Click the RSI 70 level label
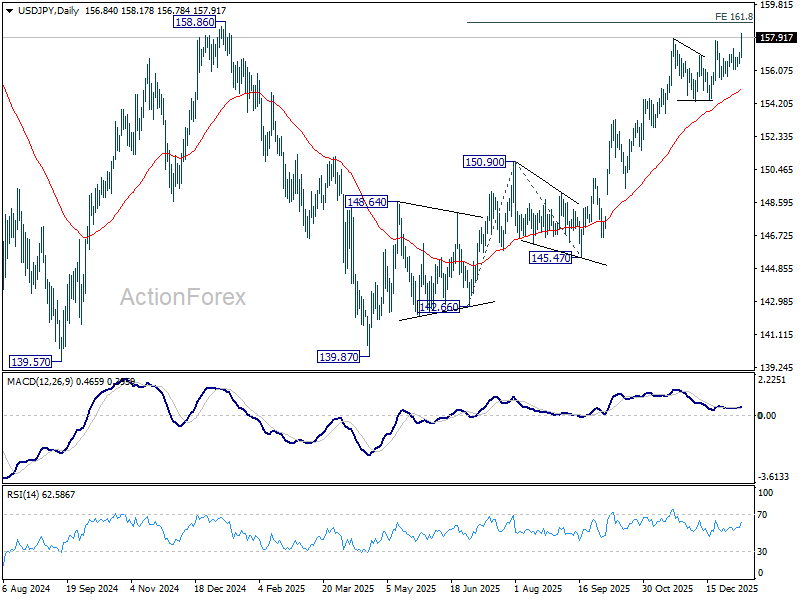Screen dimensions: 800x600 (762, 514)
